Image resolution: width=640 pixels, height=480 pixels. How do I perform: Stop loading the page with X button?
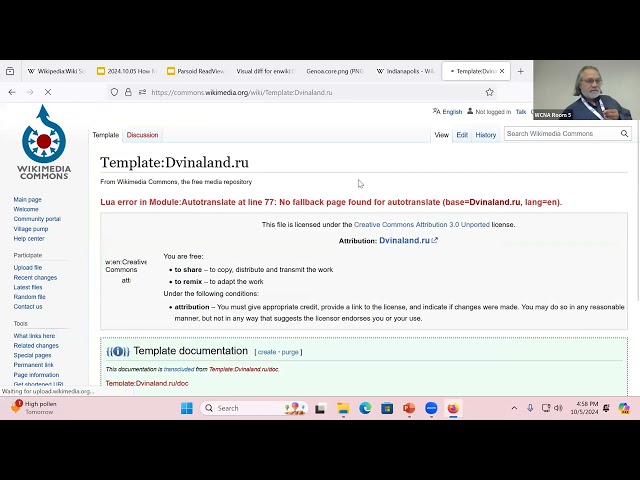48,92
